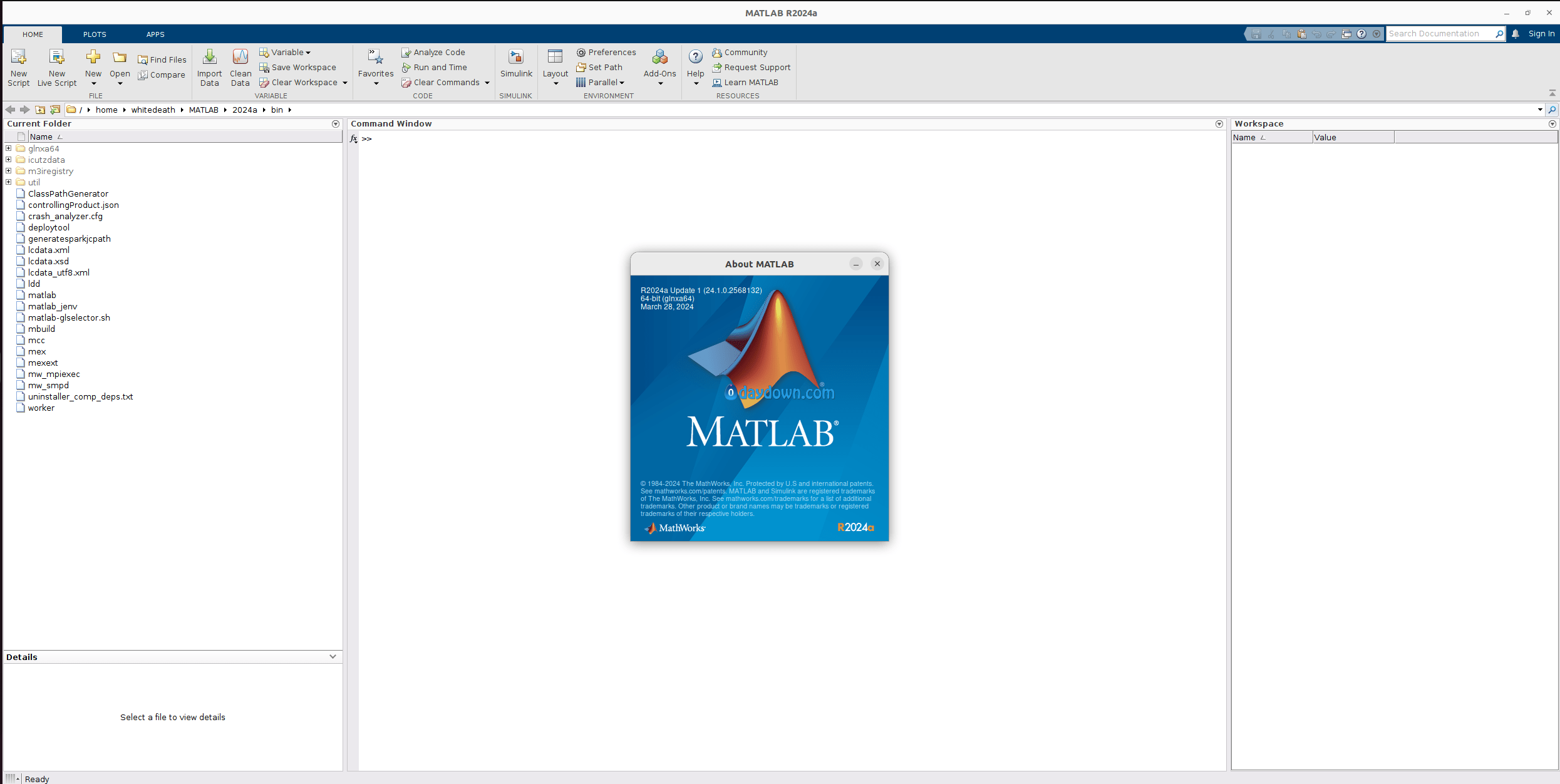This screenshot has width=1560, height=784.
Task: Switch to the PLOTS tab
Action: click(x=95, y=34)
